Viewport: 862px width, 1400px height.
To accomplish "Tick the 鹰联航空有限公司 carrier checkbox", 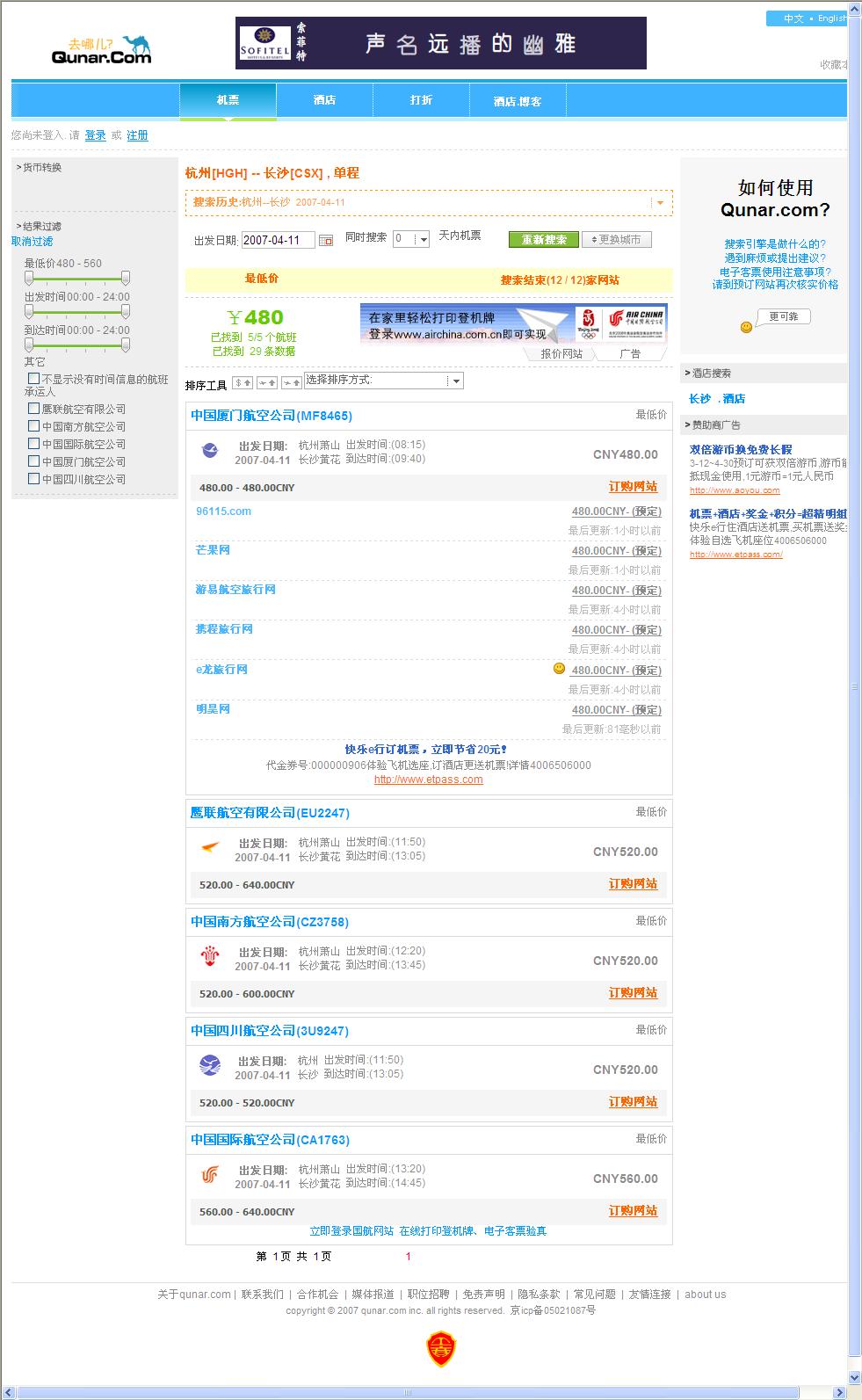I will (33, 409).
